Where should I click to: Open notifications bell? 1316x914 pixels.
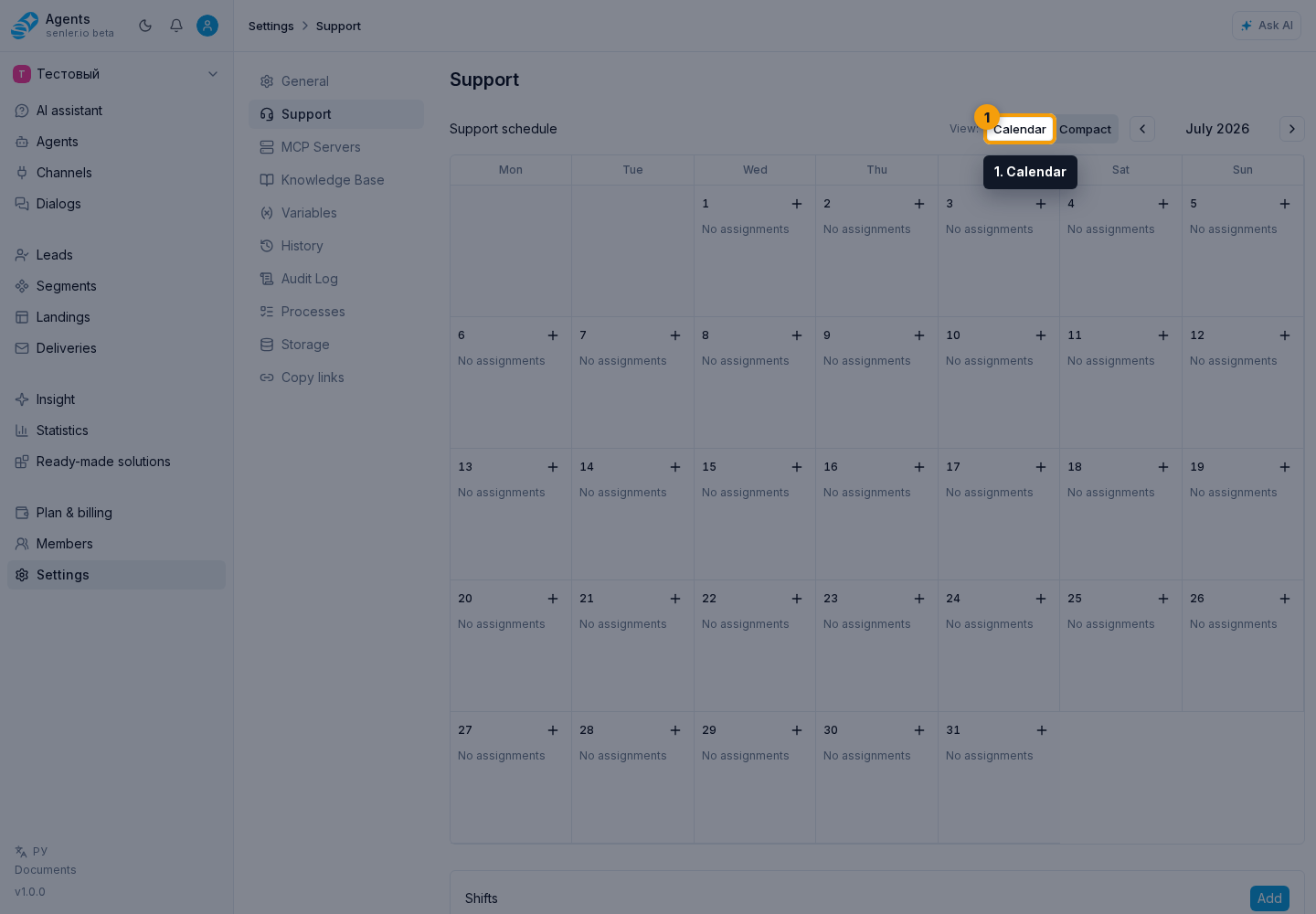coord(176,26)
